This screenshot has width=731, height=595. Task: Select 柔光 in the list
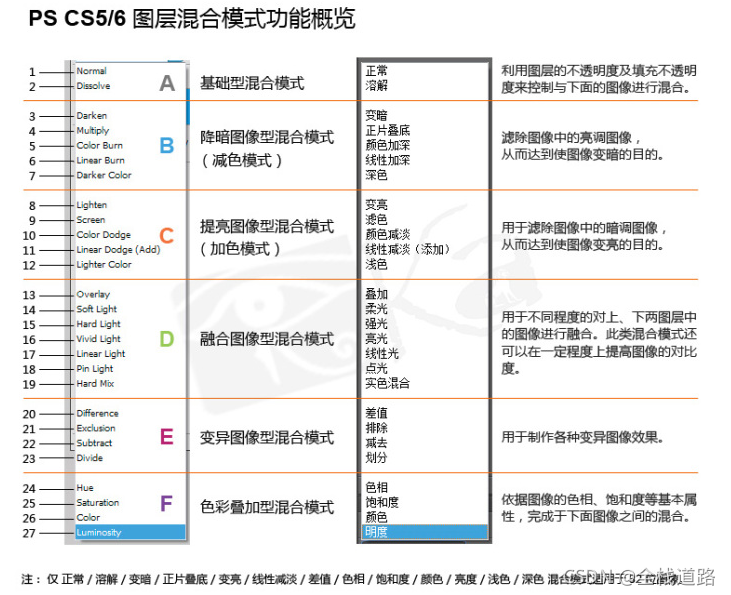click(376, 309)
